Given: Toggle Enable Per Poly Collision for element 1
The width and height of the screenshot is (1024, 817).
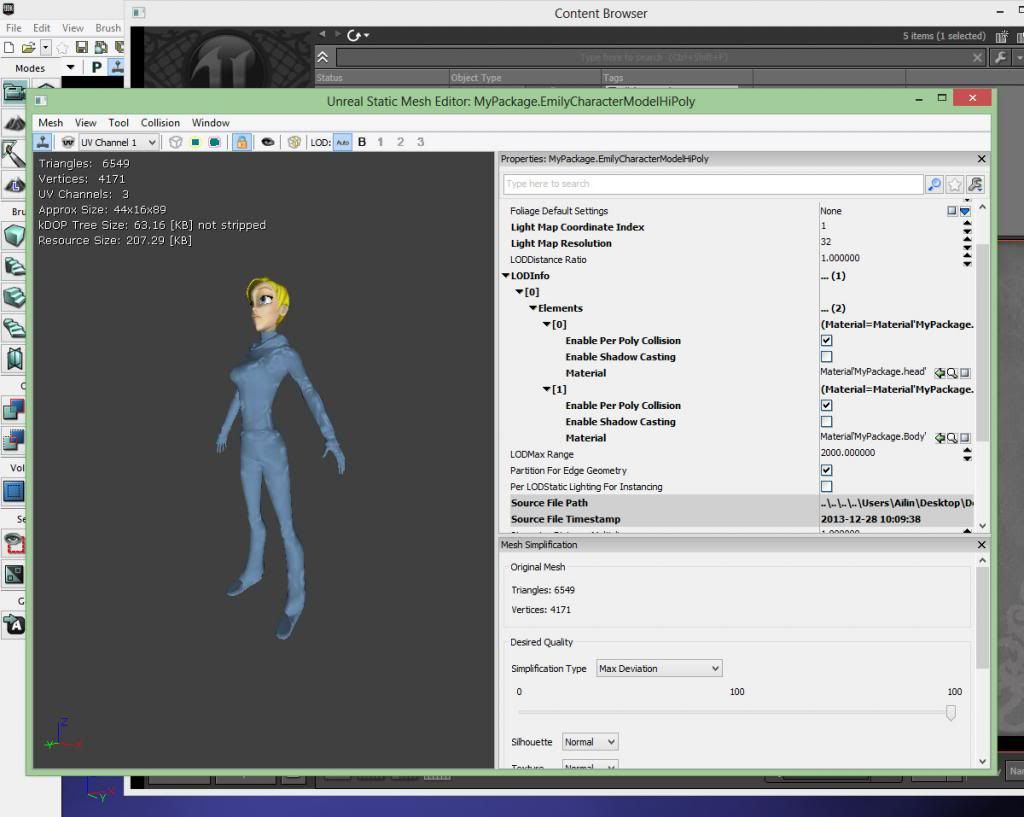Looking at the screenshot, I should (x=826, y=406).
